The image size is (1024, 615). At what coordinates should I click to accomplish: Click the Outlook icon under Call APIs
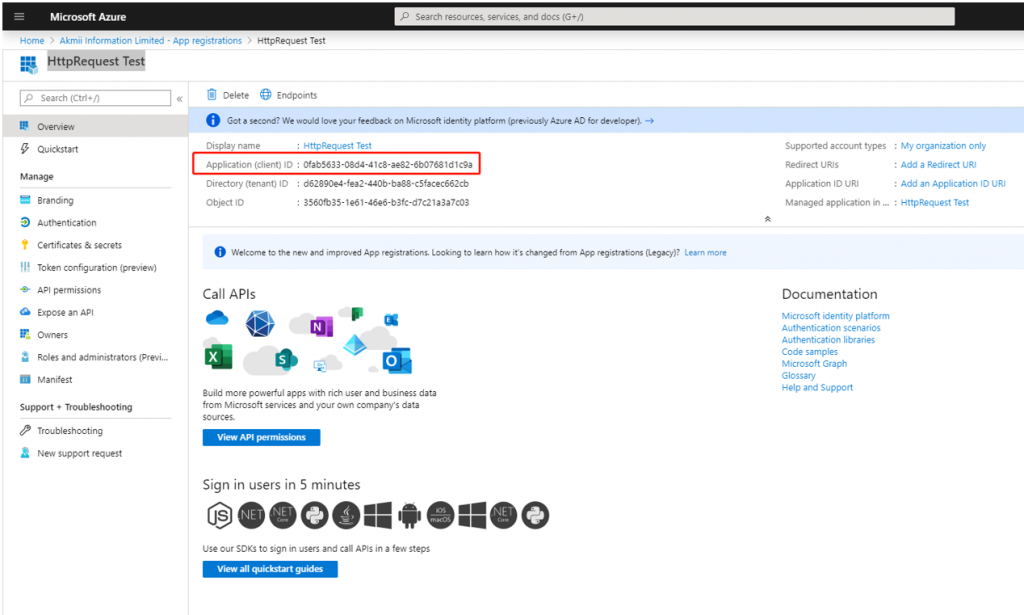[x=397, y=360]
